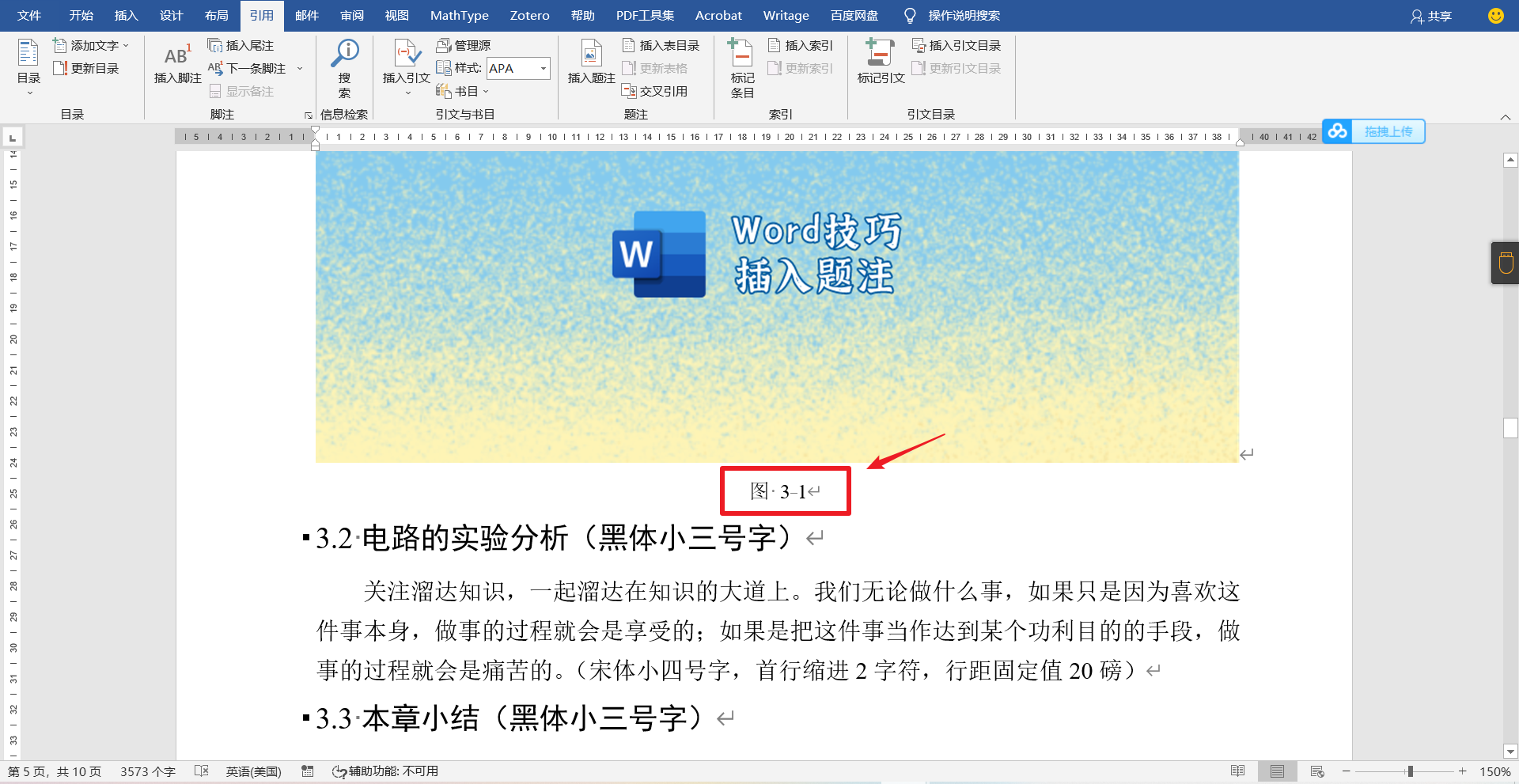
Task: Open the 书目 dropdown
Action: [463, 92]
